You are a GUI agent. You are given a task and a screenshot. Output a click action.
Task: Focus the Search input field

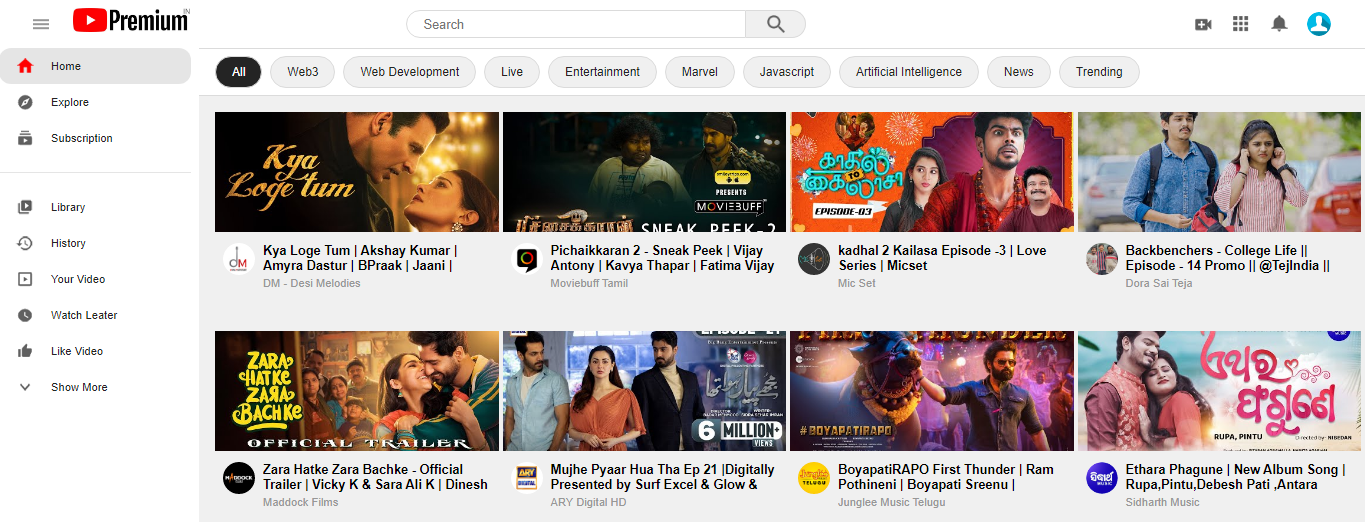point(576,24)
